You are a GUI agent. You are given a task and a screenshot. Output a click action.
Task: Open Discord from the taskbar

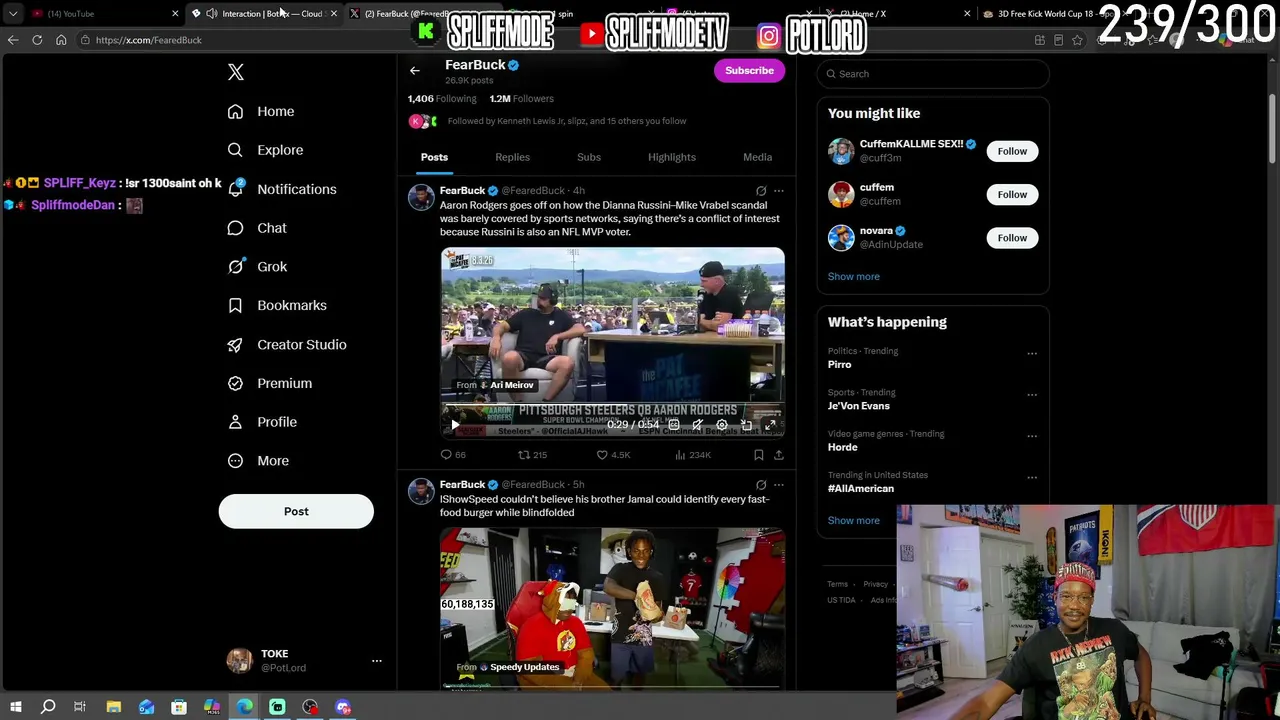pos(343,707)
